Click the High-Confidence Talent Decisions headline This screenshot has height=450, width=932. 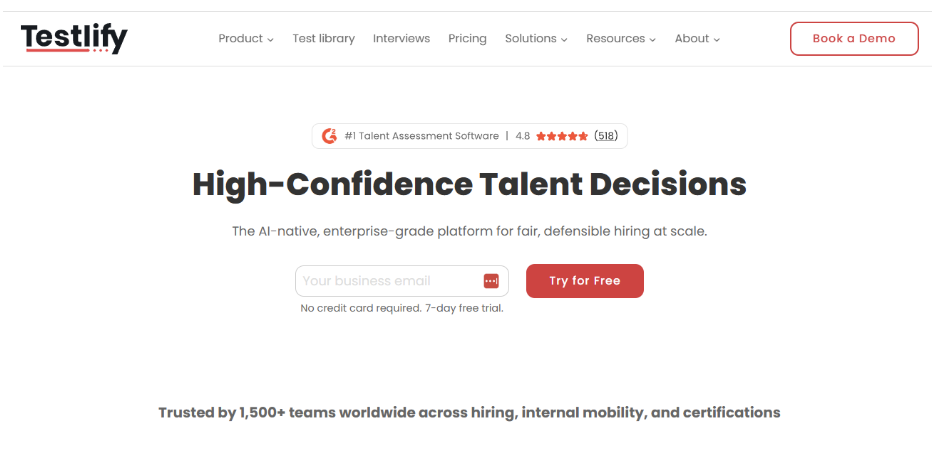(469, 184)
